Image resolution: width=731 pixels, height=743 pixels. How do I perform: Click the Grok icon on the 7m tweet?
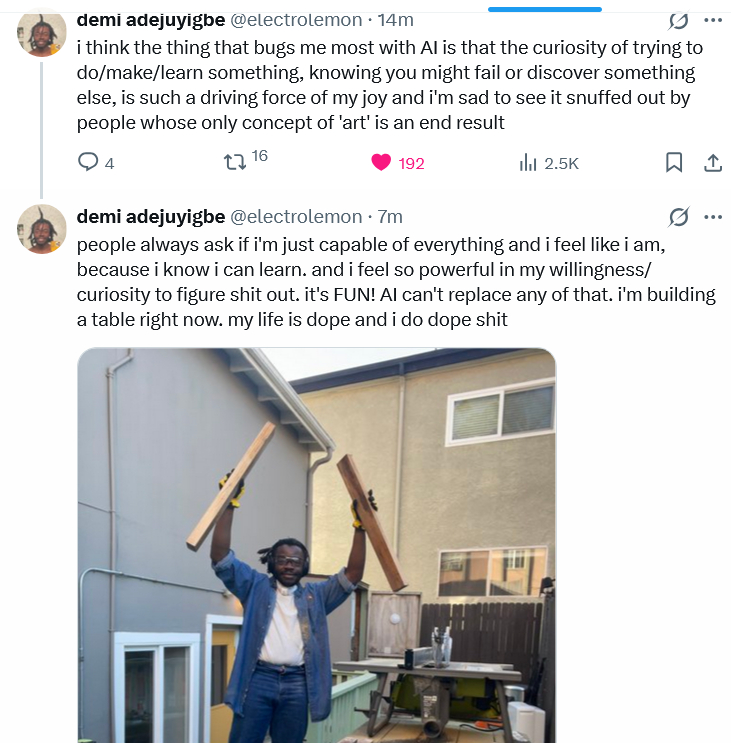click(679, 216)
